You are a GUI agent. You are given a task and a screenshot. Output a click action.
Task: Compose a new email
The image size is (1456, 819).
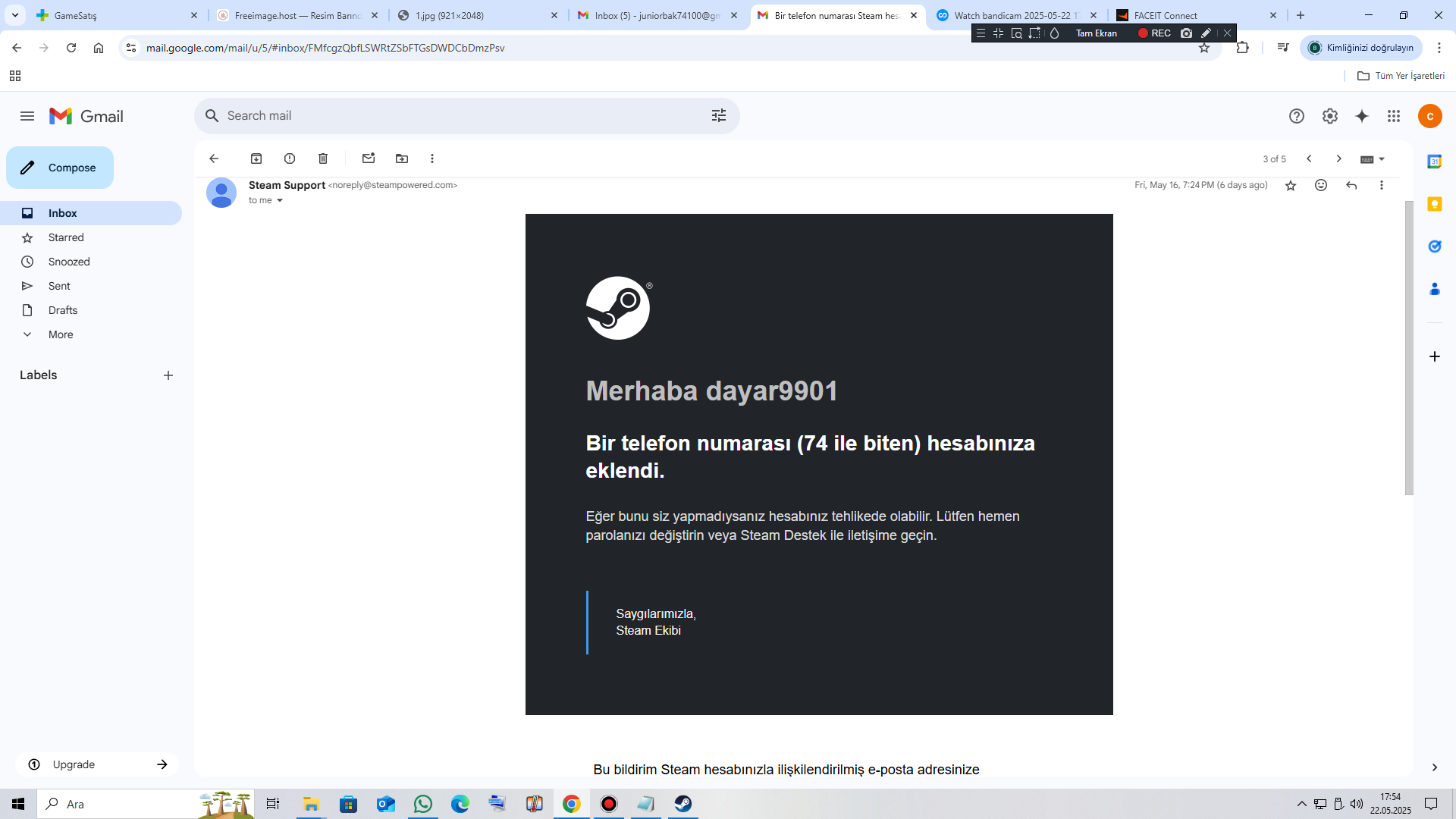(x=60, y=168)
